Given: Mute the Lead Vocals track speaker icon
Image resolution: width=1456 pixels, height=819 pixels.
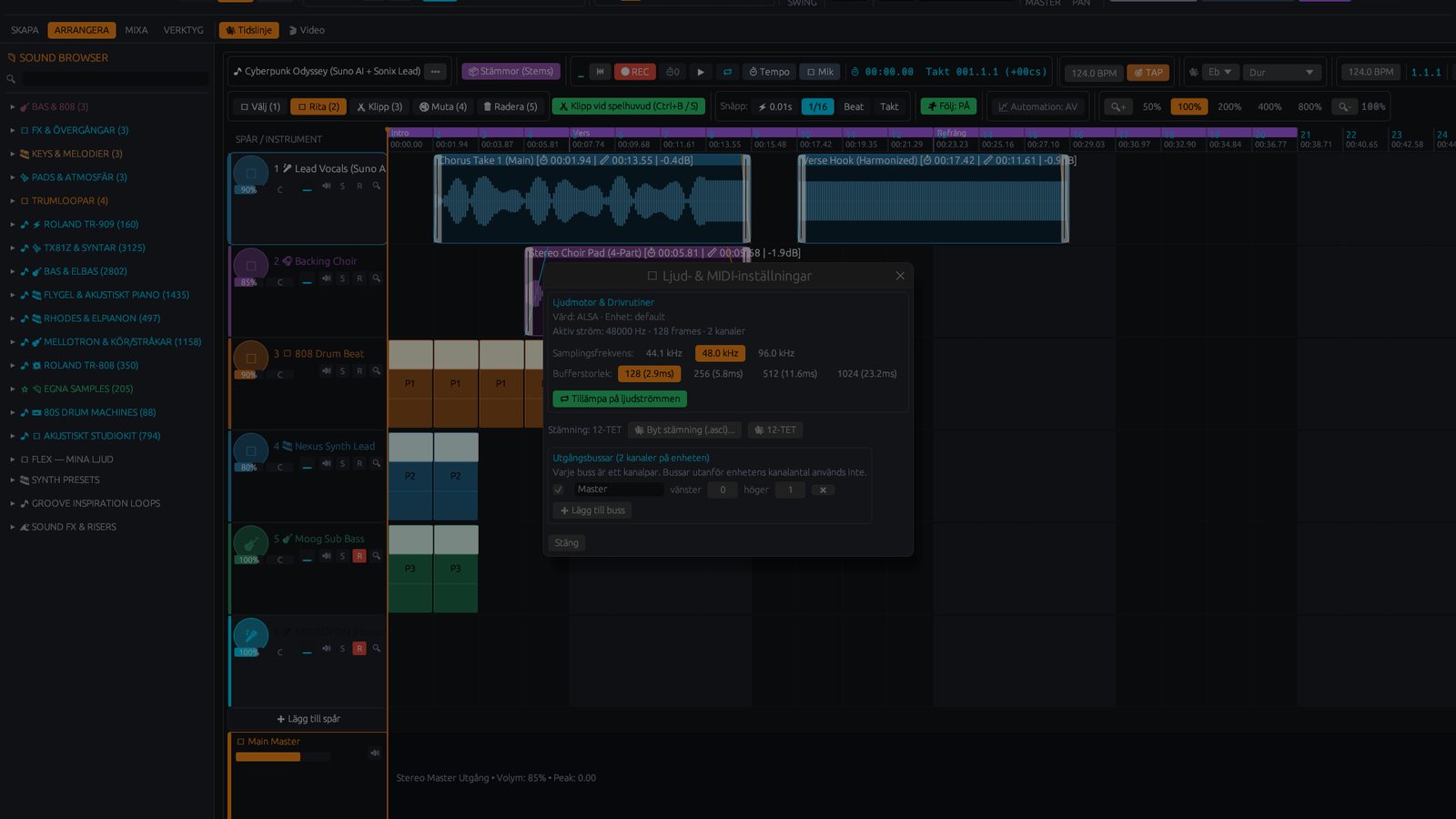Looking at the screenshot, I should [x=326, y=186].
